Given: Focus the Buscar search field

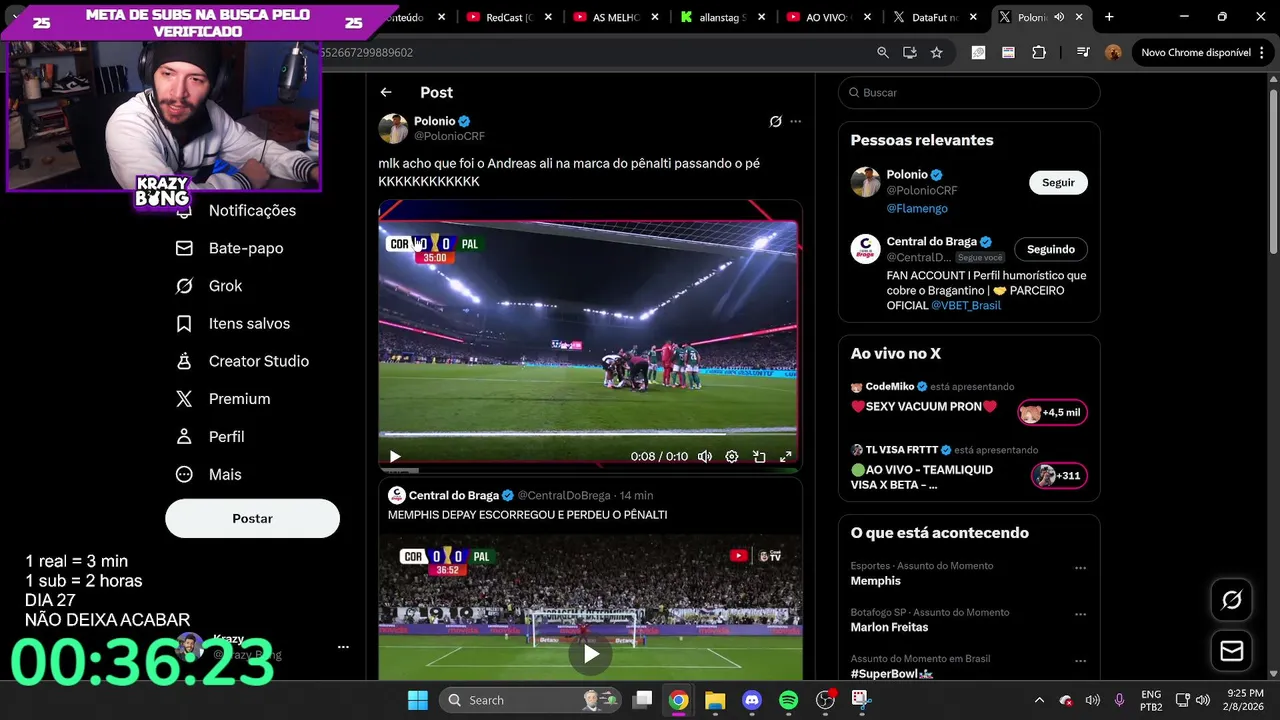Looking at the screenshot, I should click(969, 92).
